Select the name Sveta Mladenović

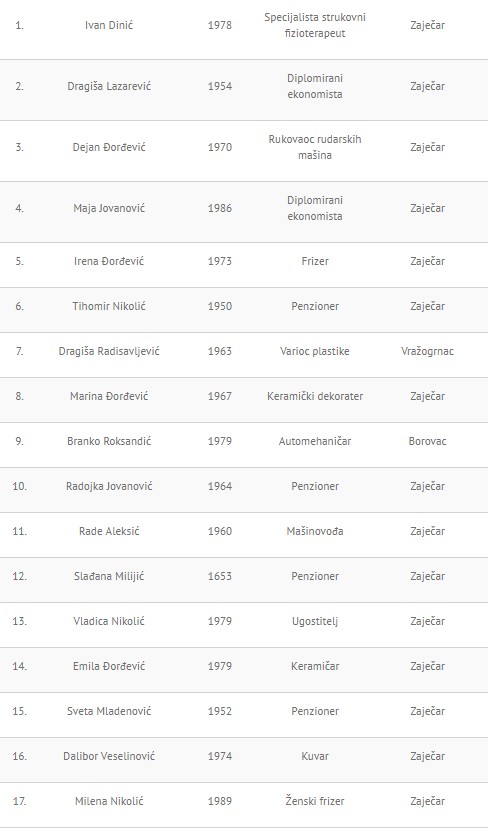pos(109,711)
